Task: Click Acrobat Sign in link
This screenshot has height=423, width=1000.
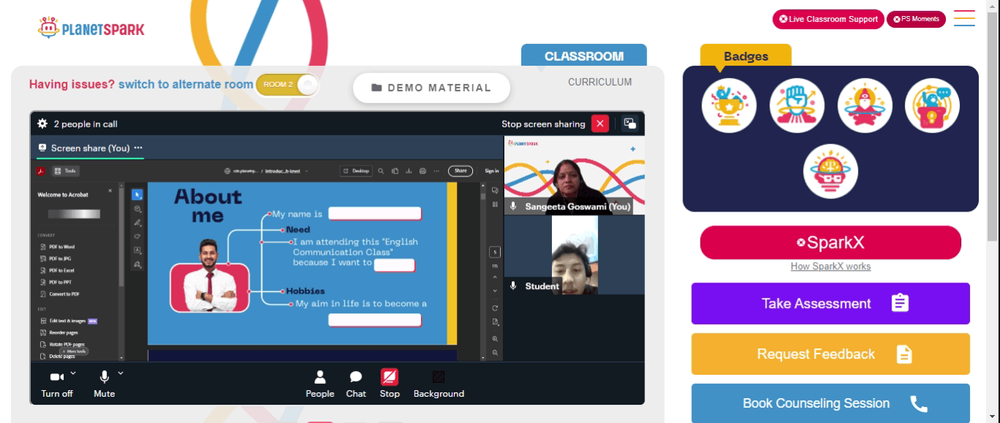Action: 492,171
